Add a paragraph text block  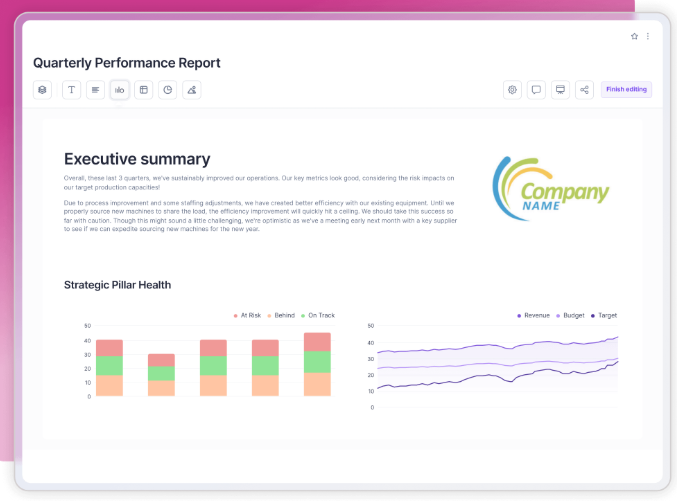click(95, 90)
